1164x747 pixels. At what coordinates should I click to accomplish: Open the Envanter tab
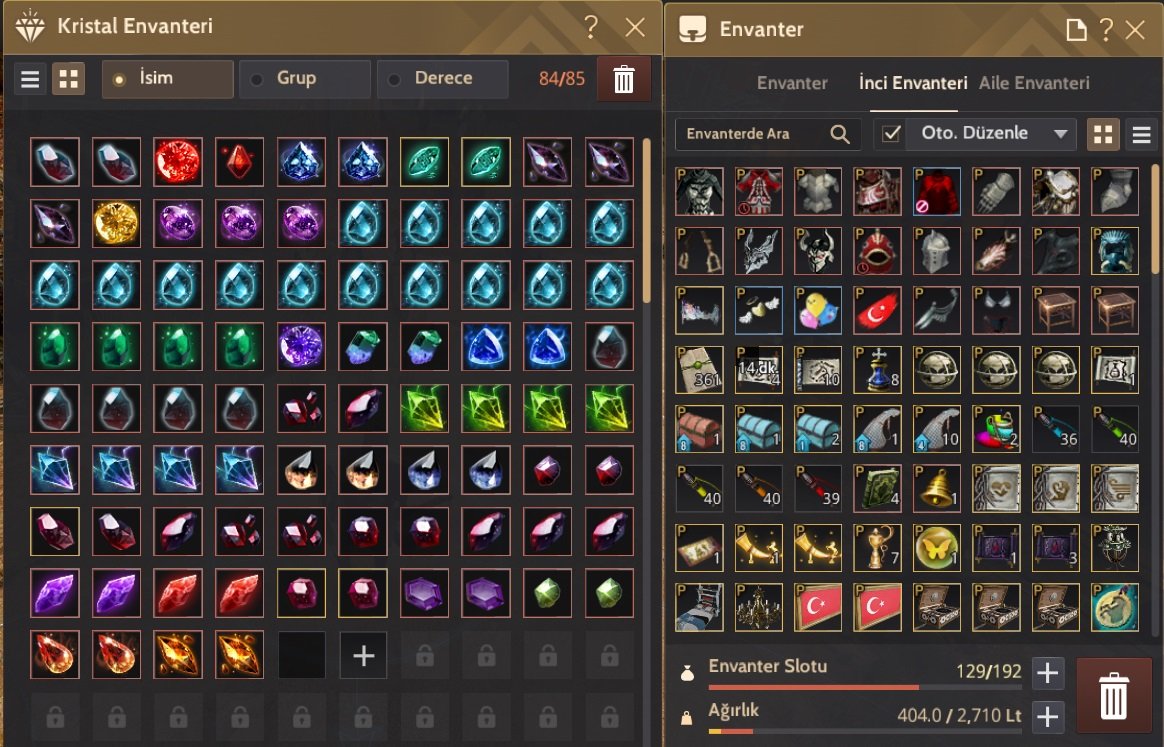pyautogui.click(x=792, y=83)
